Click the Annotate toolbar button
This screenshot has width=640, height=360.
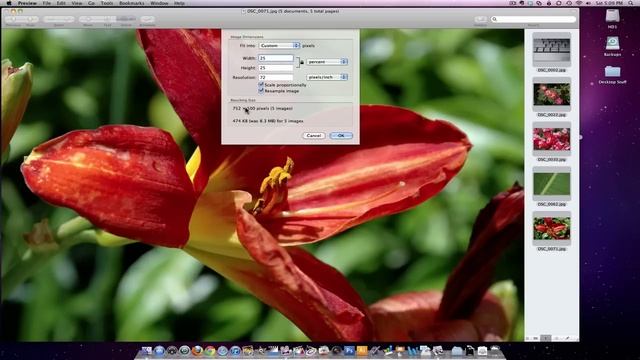[147, 19]
